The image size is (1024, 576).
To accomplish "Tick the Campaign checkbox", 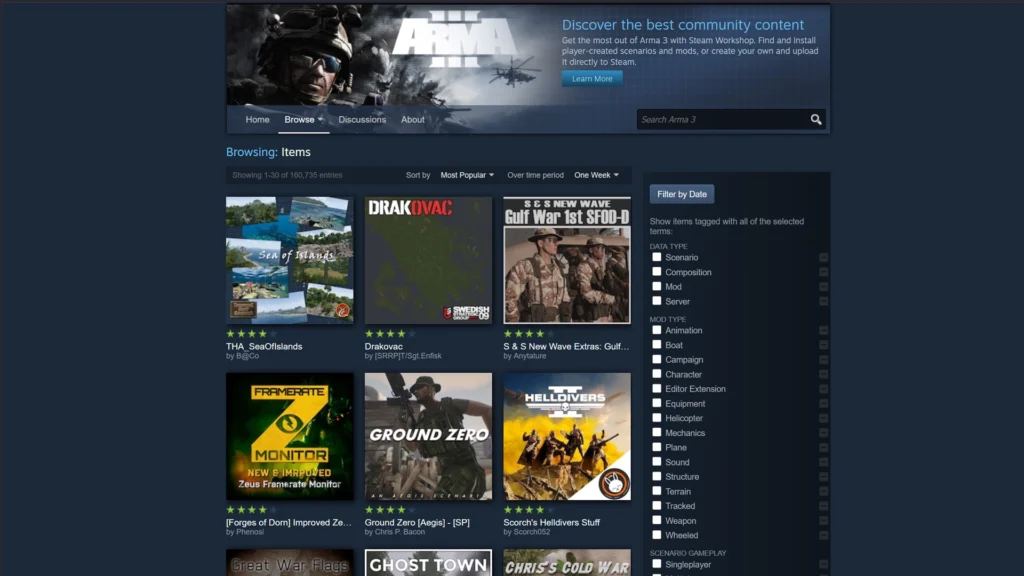I will 656,359.
